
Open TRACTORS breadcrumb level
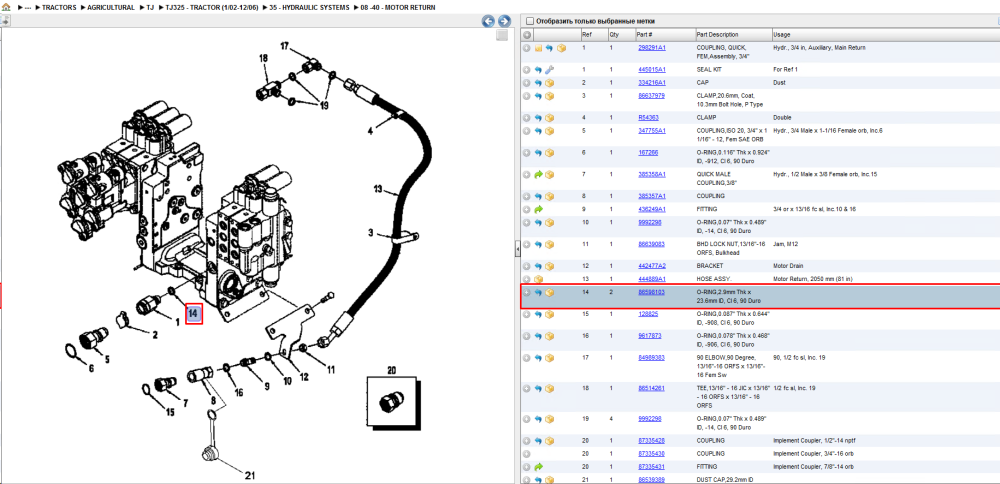(59, 8)
